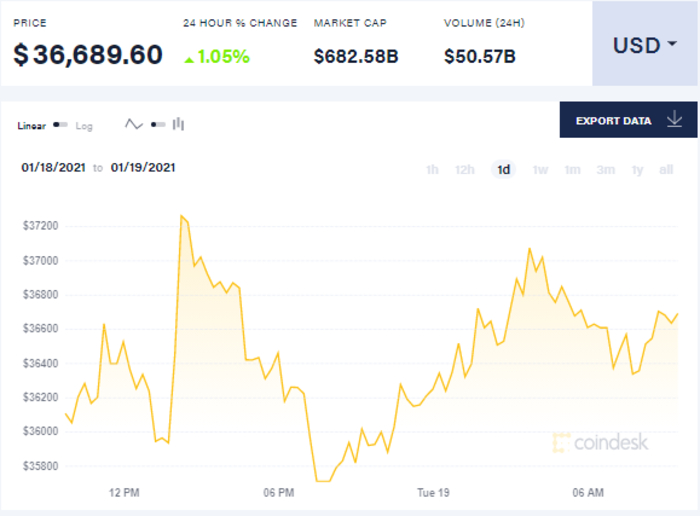
Task: Click the green 24-hour change up arrow
Action: pos(188,58)
